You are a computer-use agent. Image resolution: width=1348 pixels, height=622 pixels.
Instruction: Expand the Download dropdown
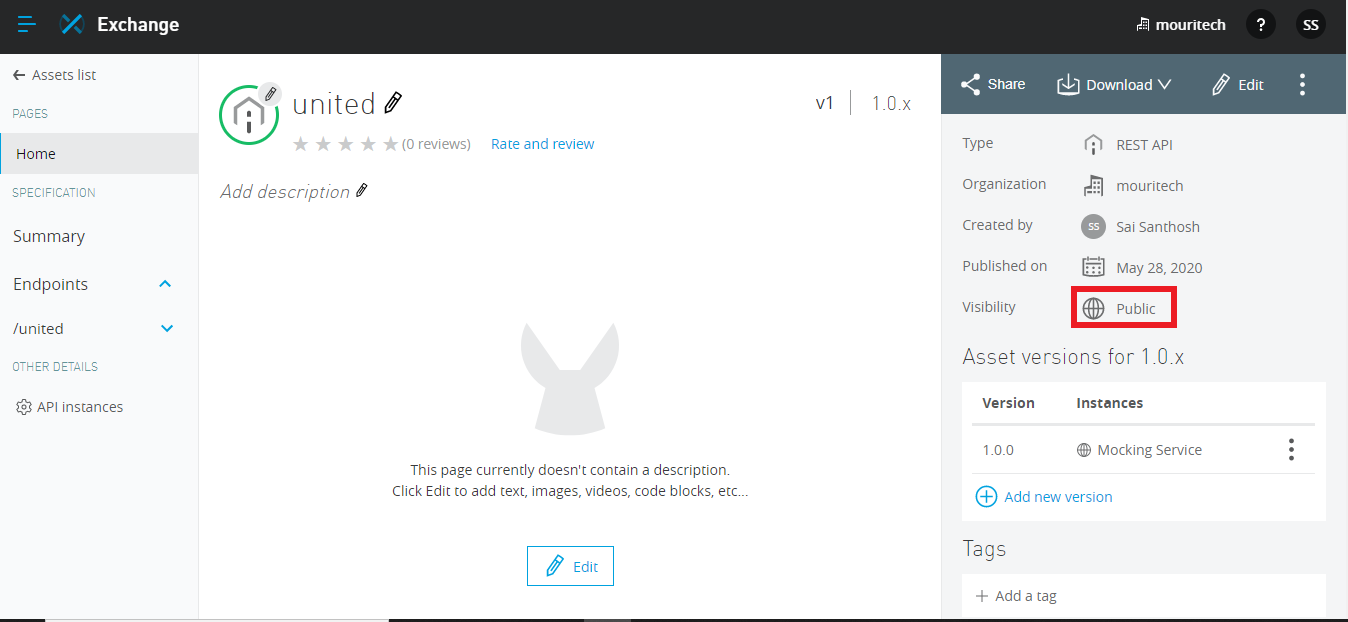point(1114,85)
